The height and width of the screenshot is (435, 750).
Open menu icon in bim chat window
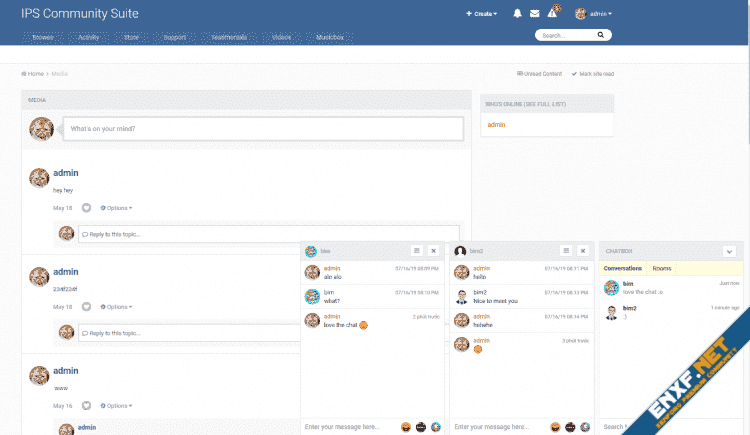pyautogui.click(x=416, y=250)
